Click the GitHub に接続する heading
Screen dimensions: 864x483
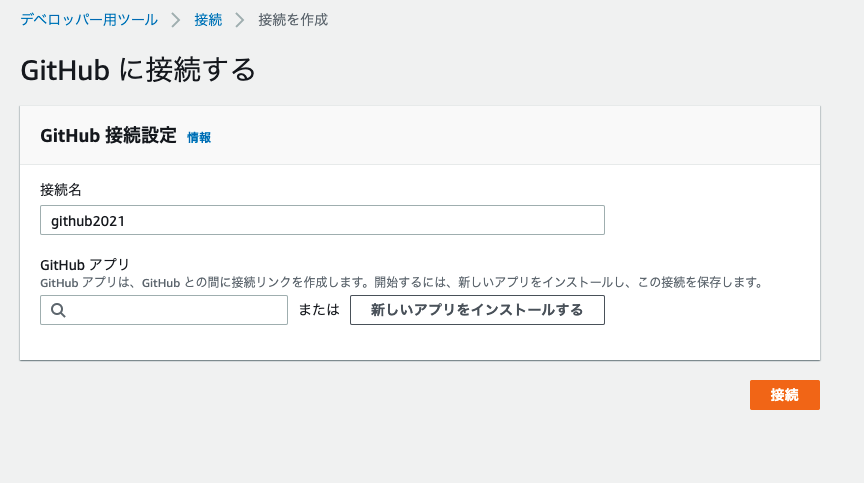click(138, 70)
